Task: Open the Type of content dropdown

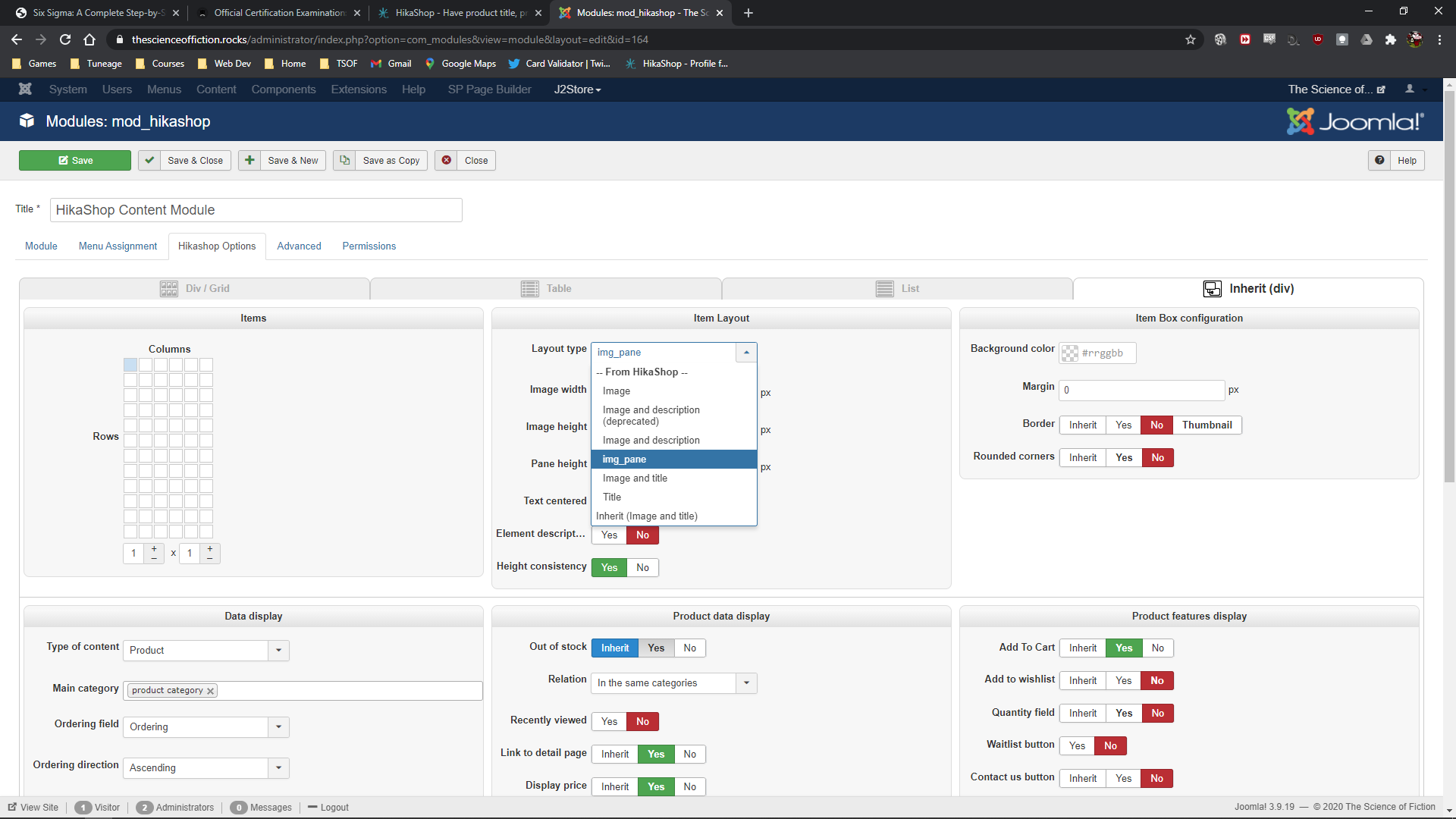Action: coord(278,651)
